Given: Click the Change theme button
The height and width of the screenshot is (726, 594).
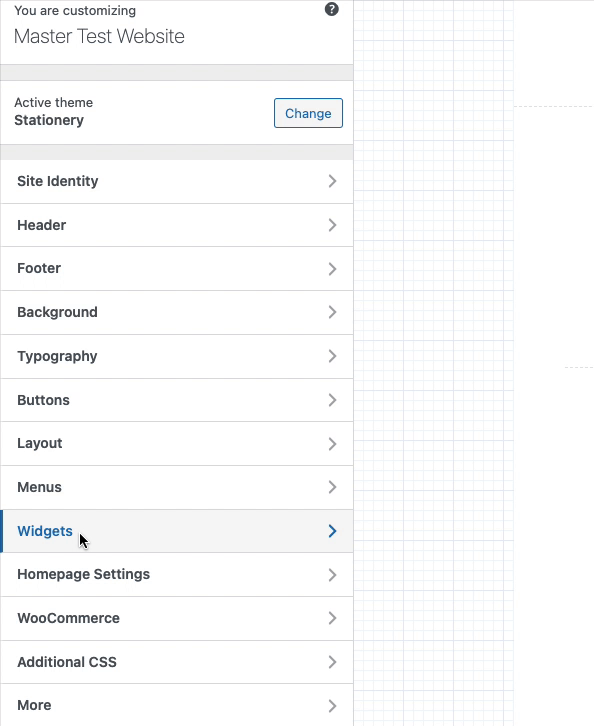Looking at the screenshot, I should pyautogui.click(x=308, y=113).
